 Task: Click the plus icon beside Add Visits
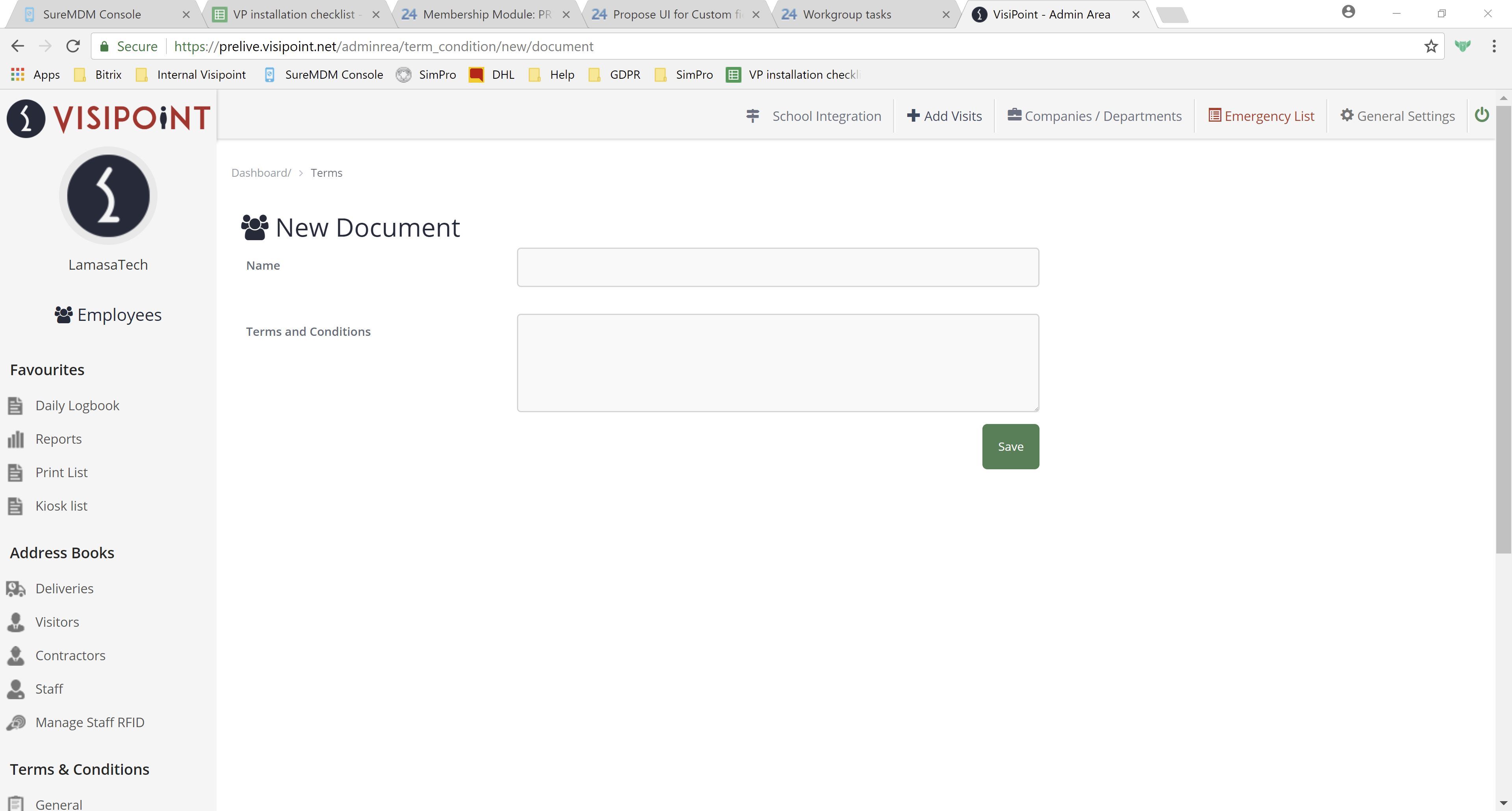click(x=913, y=116)
